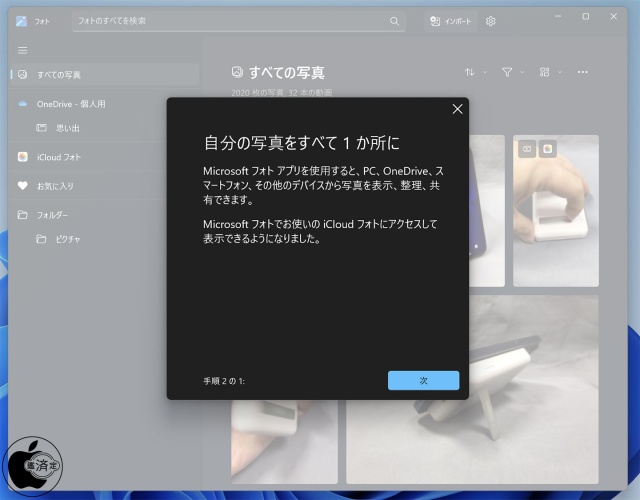Open お気に入り favorites section
This screenshot has width=640, height=500.
(55, 186)
